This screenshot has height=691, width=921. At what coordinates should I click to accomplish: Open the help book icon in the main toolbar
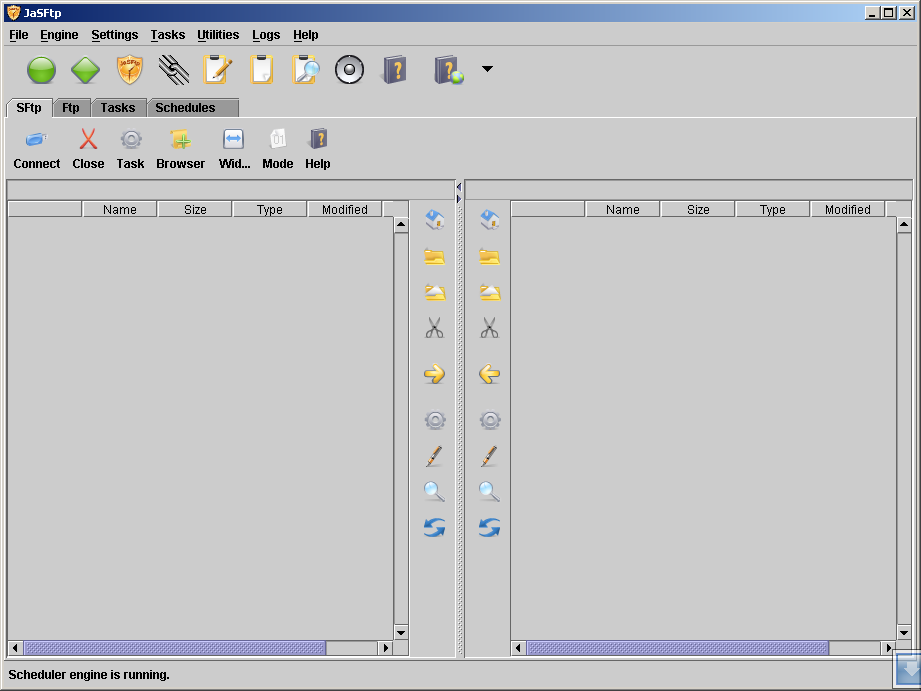pos(394,70)
